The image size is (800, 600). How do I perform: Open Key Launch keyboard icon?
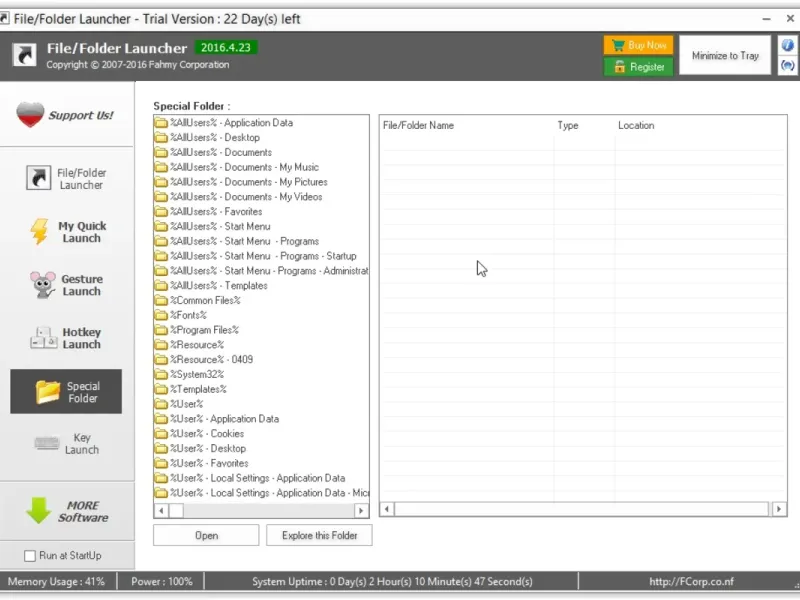(x=47, y=443)
